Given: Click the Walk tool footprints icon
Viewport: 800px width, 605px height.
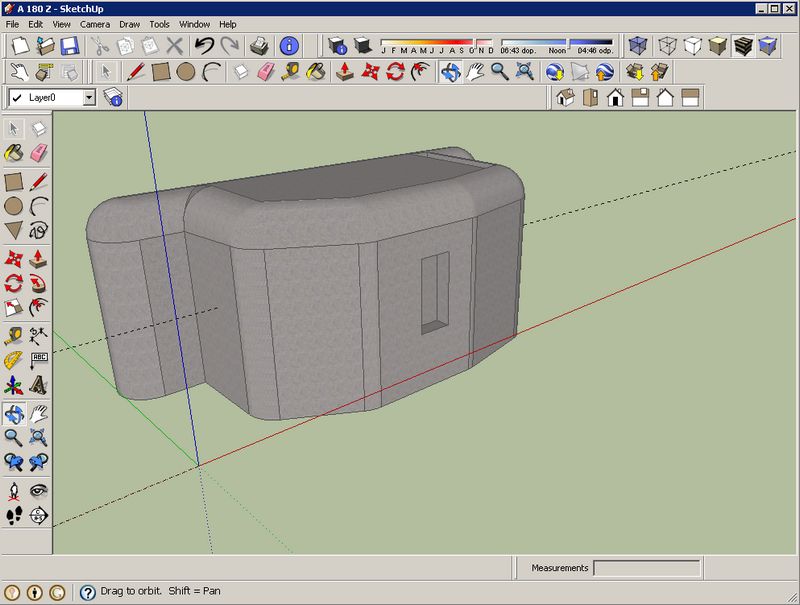Looking at the screenshot, I should [14, 515].
